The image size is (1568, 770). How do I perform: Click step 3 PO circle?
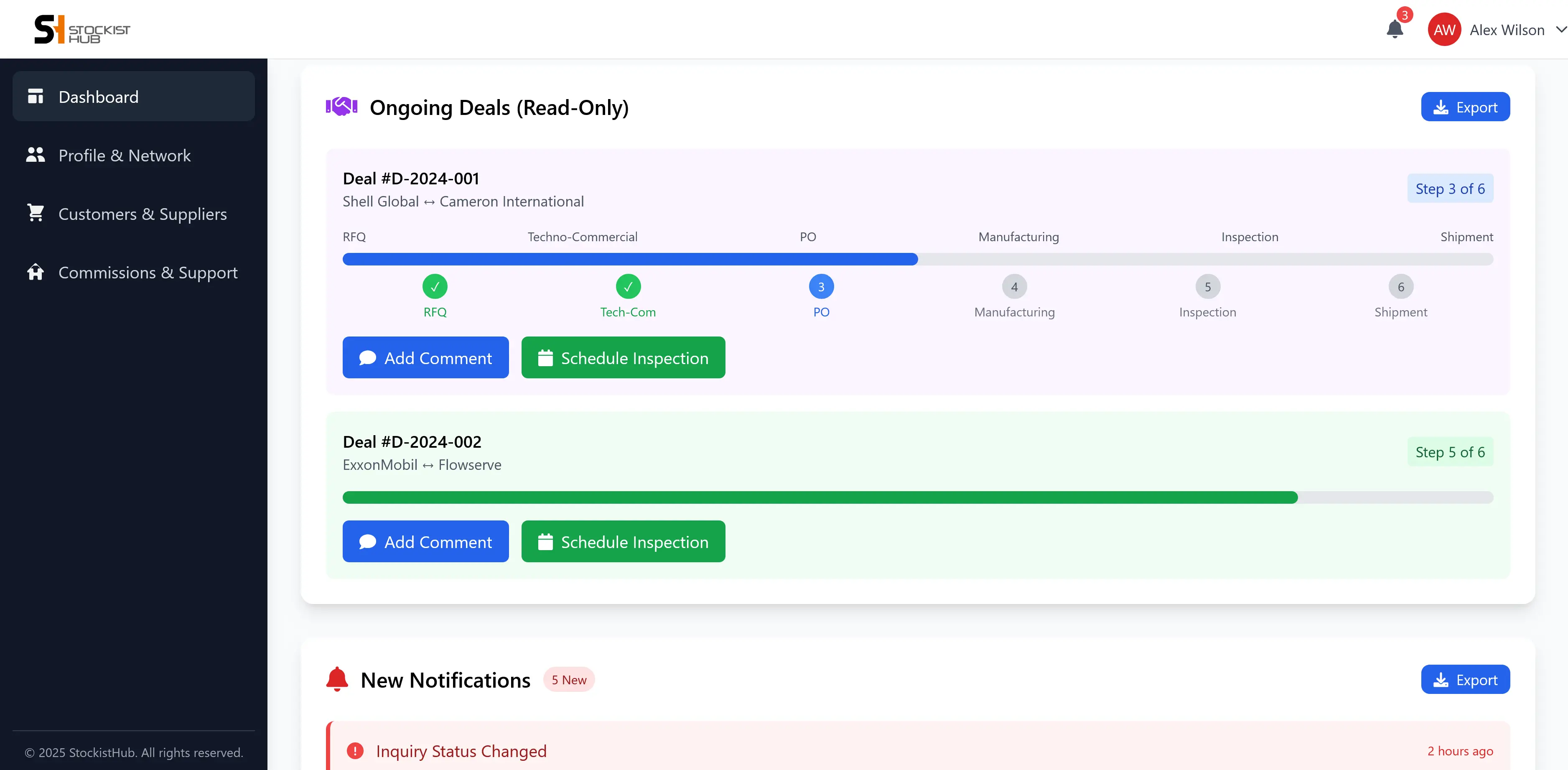pos(821,286)
